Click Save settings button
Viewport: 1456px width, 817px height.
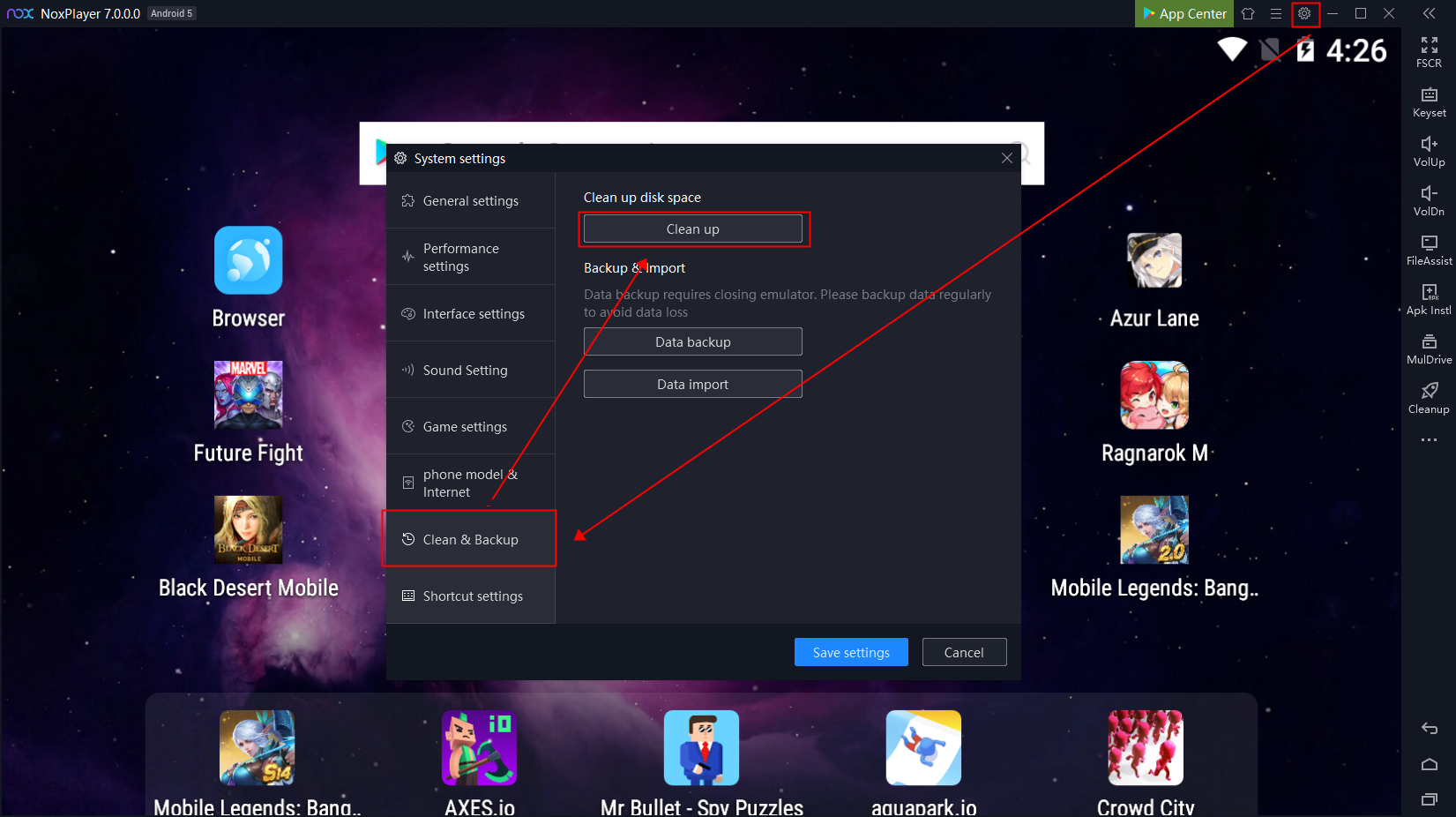(850, 653)
